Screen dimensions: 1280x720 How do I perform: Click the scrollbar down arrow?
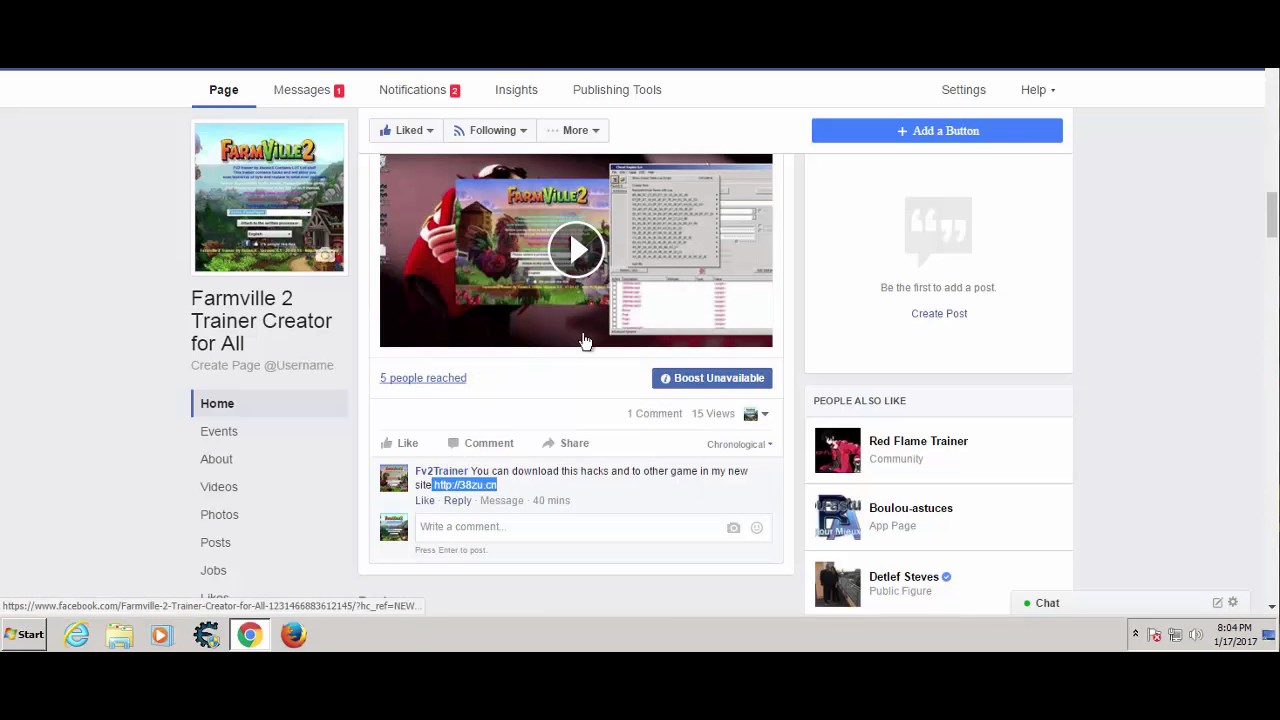(1272, 606)
